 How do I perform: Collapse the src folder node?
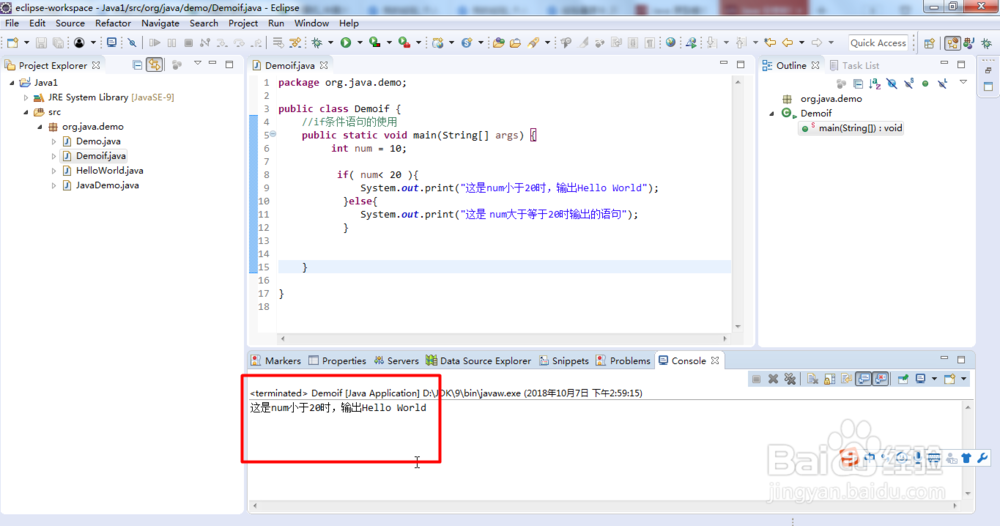point(26,112)
